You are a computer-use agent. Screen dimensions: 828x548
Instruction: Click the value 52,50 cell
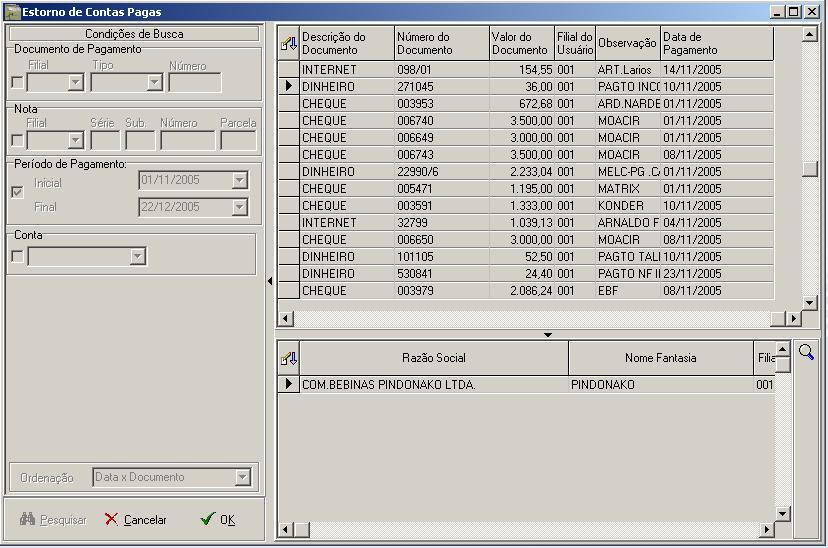coord(522,257)
